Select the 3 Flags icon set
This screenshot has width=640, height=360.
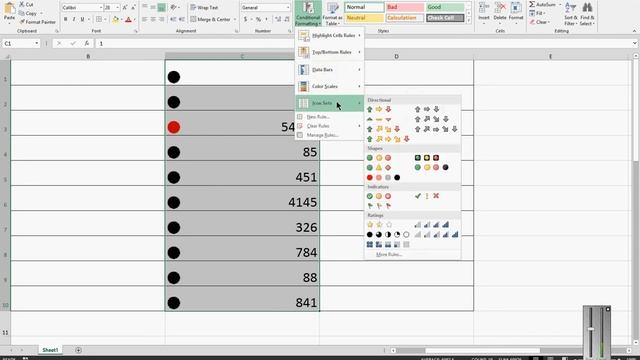(x=379, y=206)
